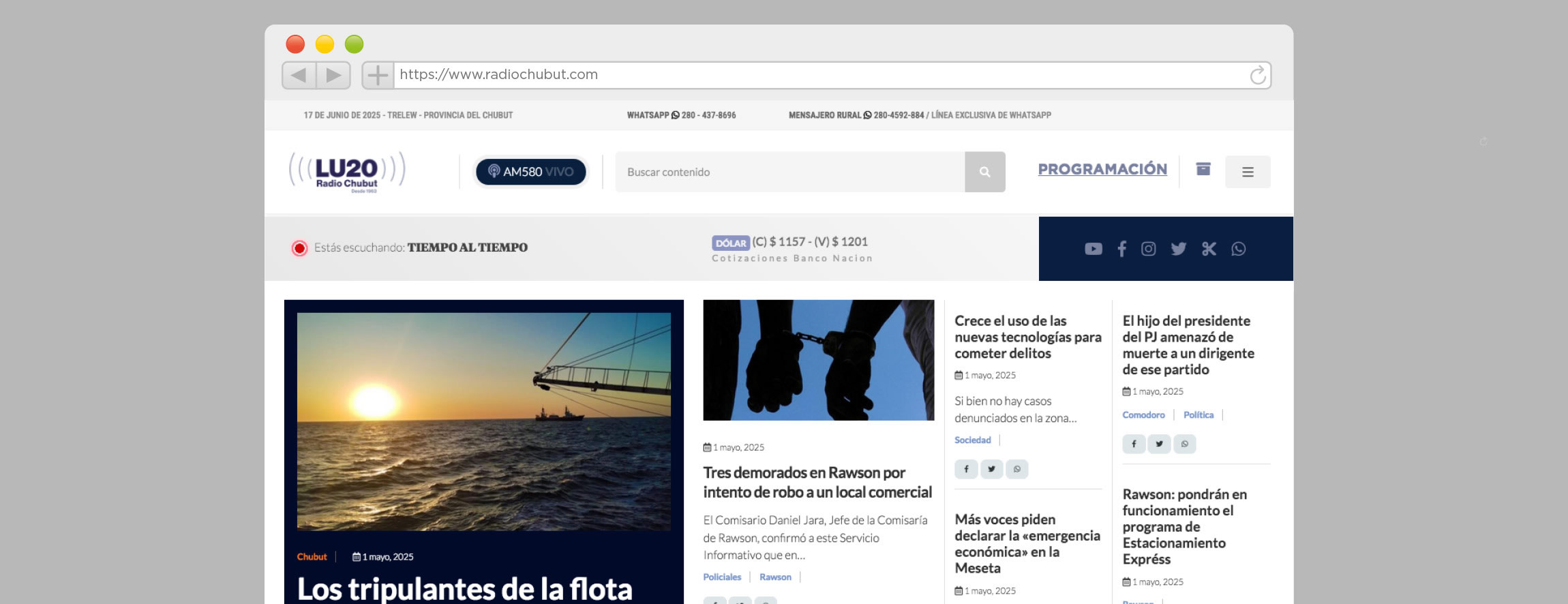The image size is (1568, 604).
Task: Click the browser back arrow button
Action: click(299, 75)
